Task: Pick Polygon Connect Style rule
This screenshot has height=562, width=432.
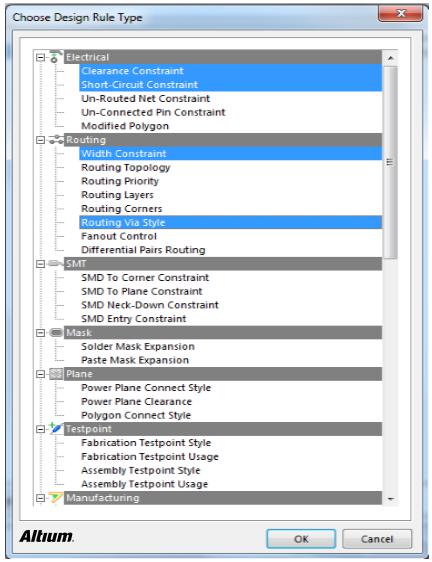Action: [136, 415]
